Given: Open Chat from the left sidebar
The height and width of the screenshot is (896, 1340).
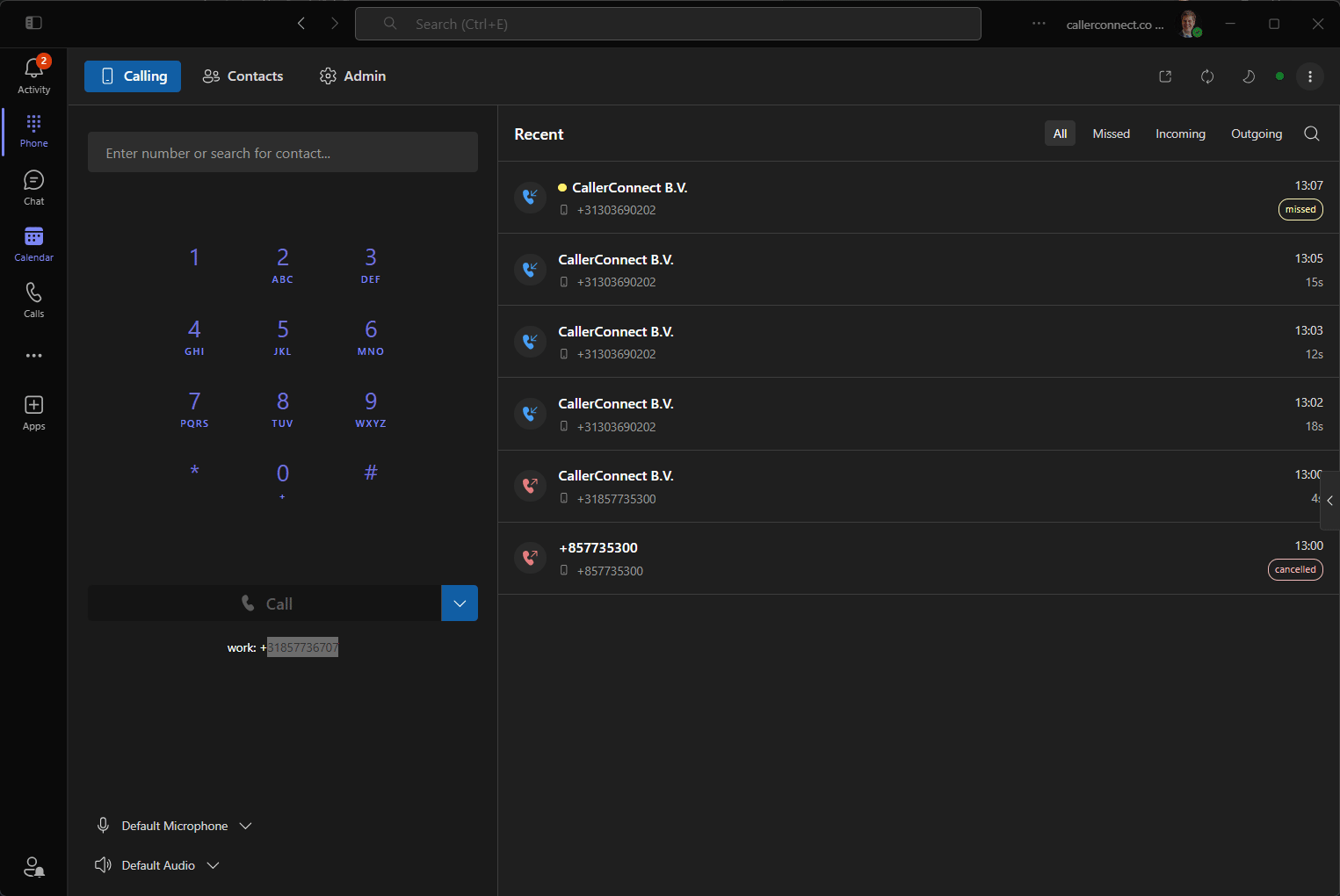Looking at the screenshot, I should (x=33, y=185).
